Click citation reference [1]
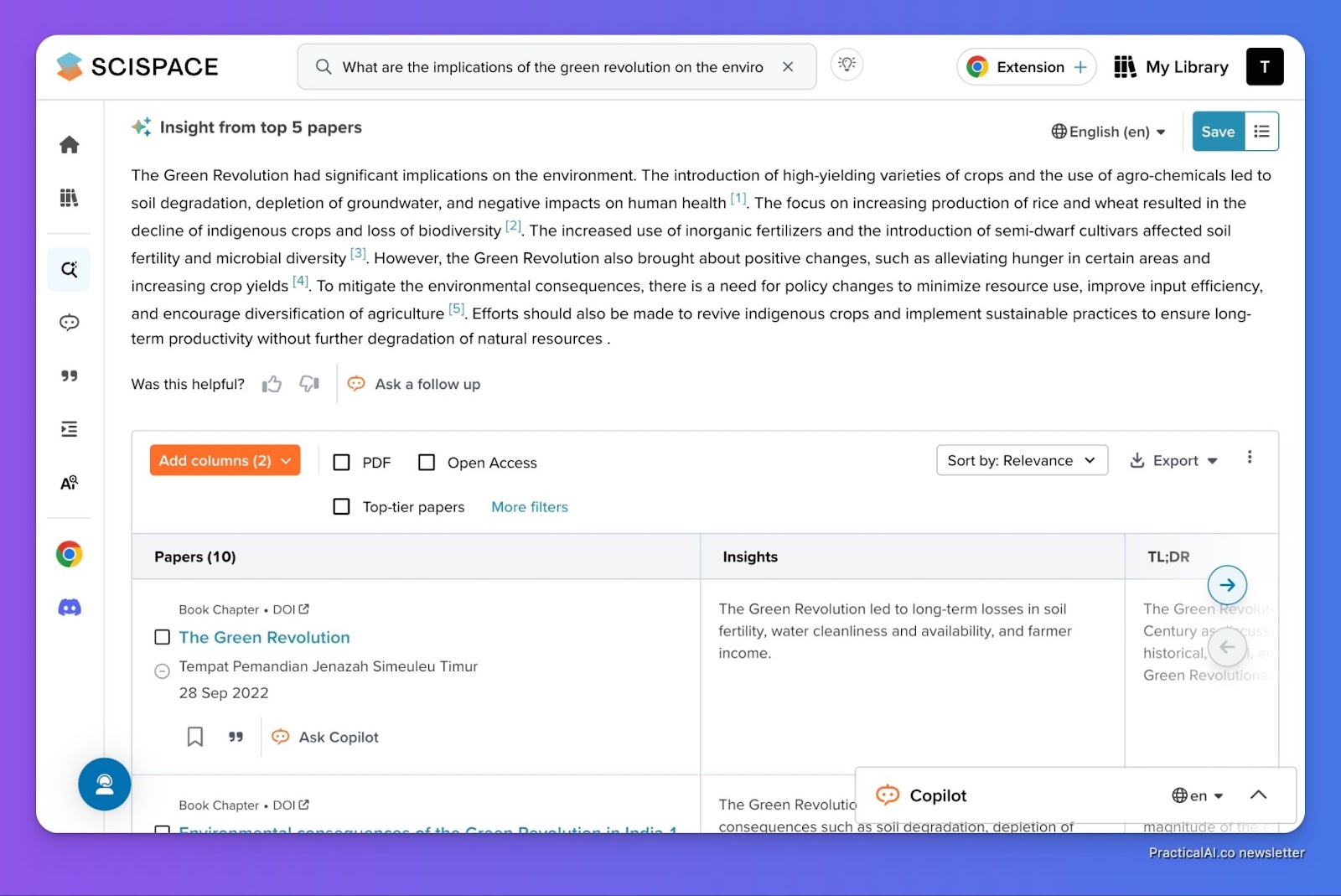Screen dimensions: 1341x896 738,199
